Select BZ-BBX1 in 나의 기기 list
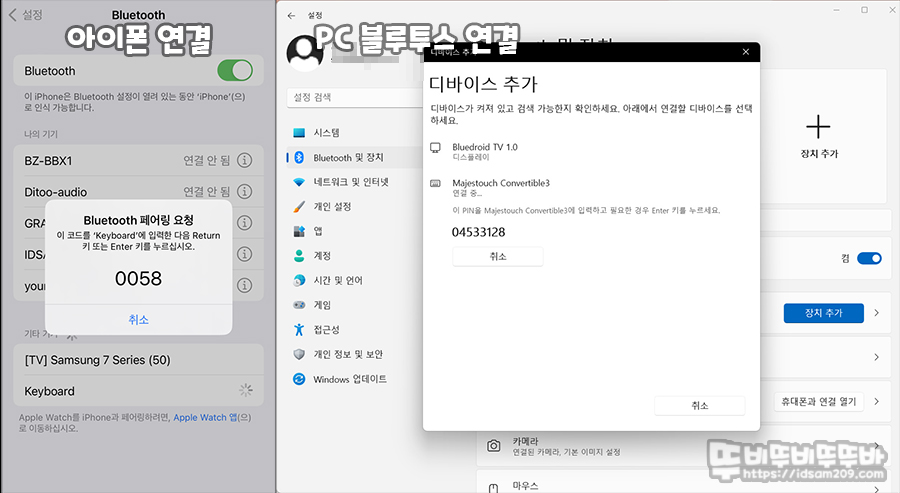Screen dimensions: 900x493 coord(138,160)
